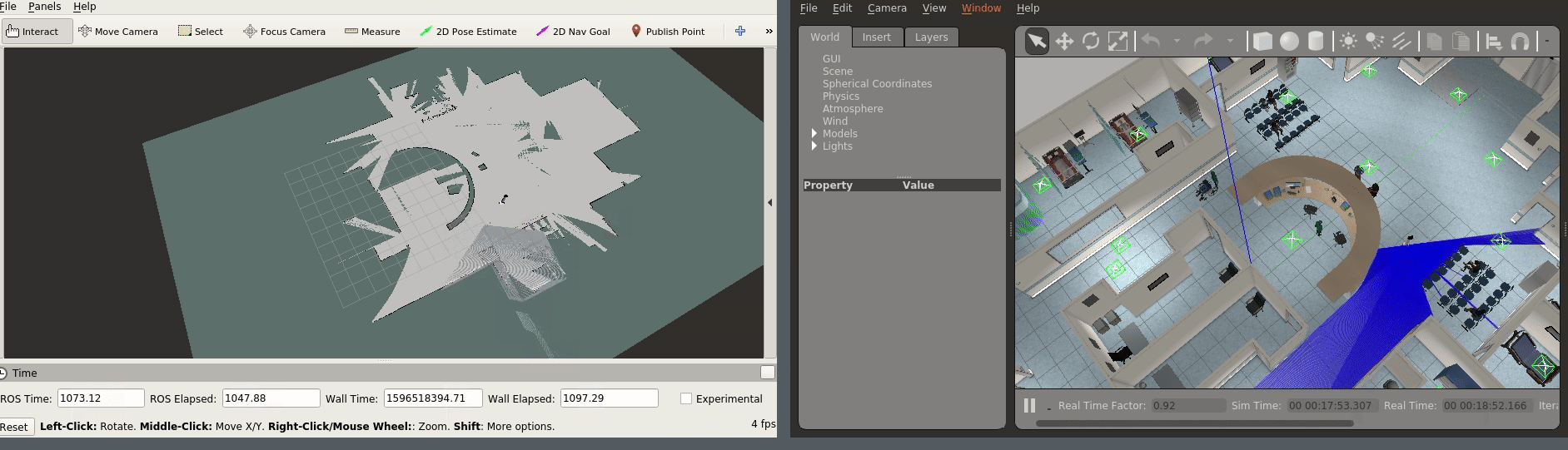Viewport: 1568px width, 450px height.
Task: Expand the Models tree node
Action: tap(814, 133)
